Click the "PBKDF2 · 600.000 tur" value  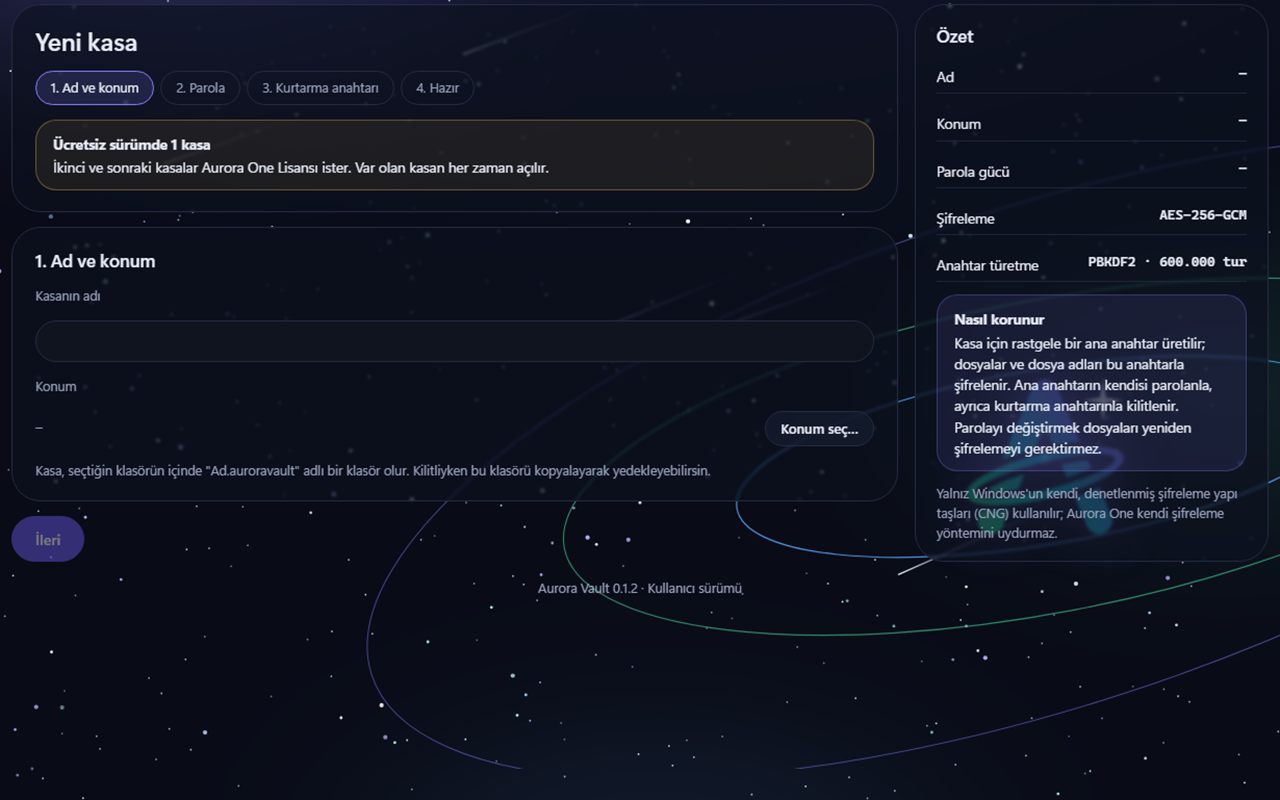[x=1167, y=262]
